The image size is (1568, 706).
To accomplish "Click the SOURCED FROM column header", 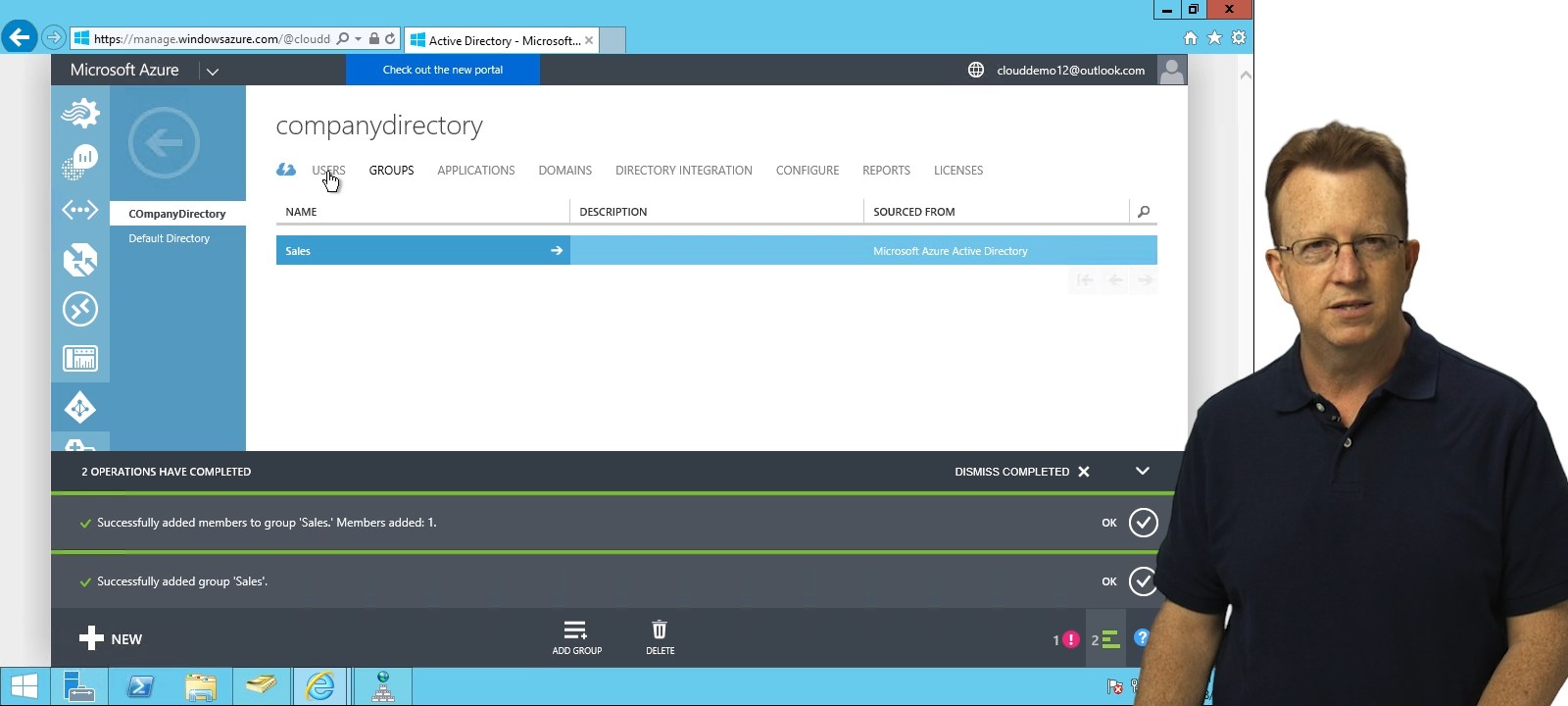I will [x=914, y=212].
